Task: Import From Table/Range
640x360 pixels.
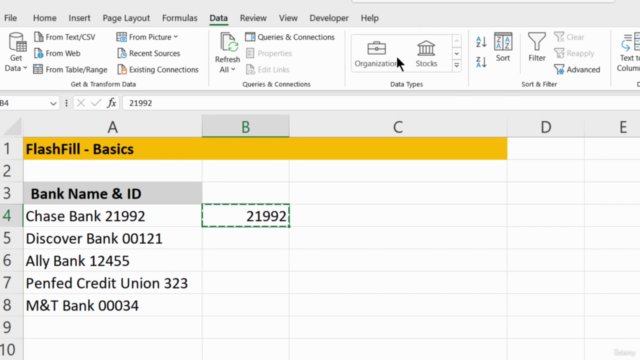Action: 70,70
